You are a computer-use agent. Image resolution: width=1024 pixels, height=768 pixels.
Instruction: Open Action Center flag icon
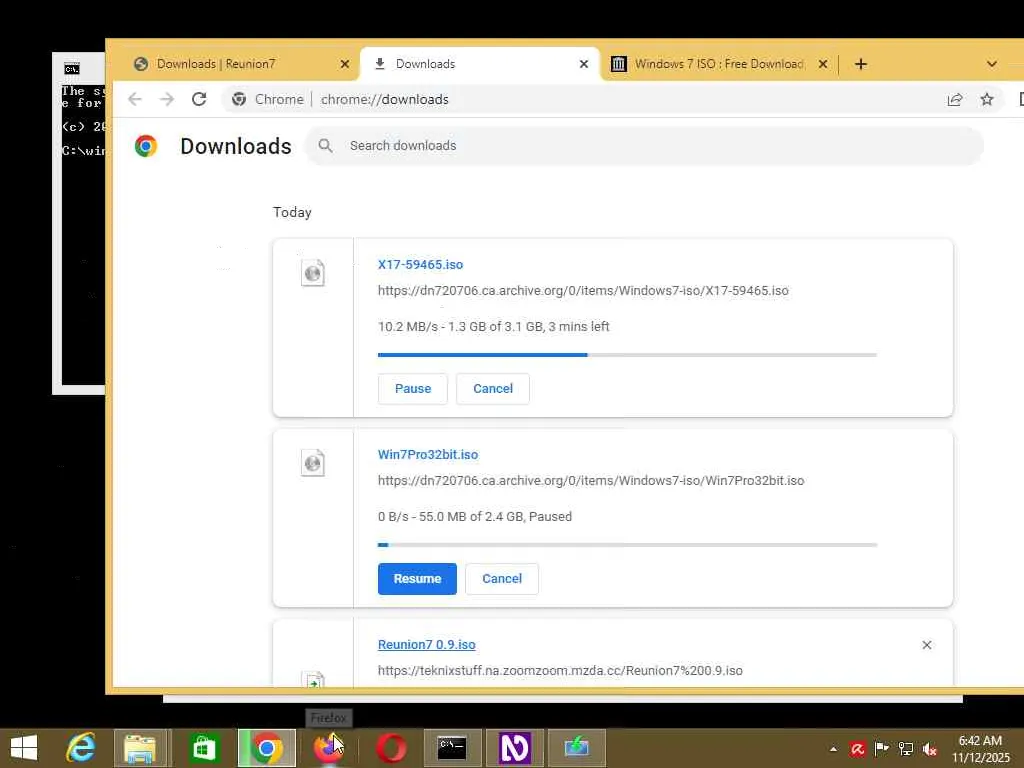click(x=881, y=749)
